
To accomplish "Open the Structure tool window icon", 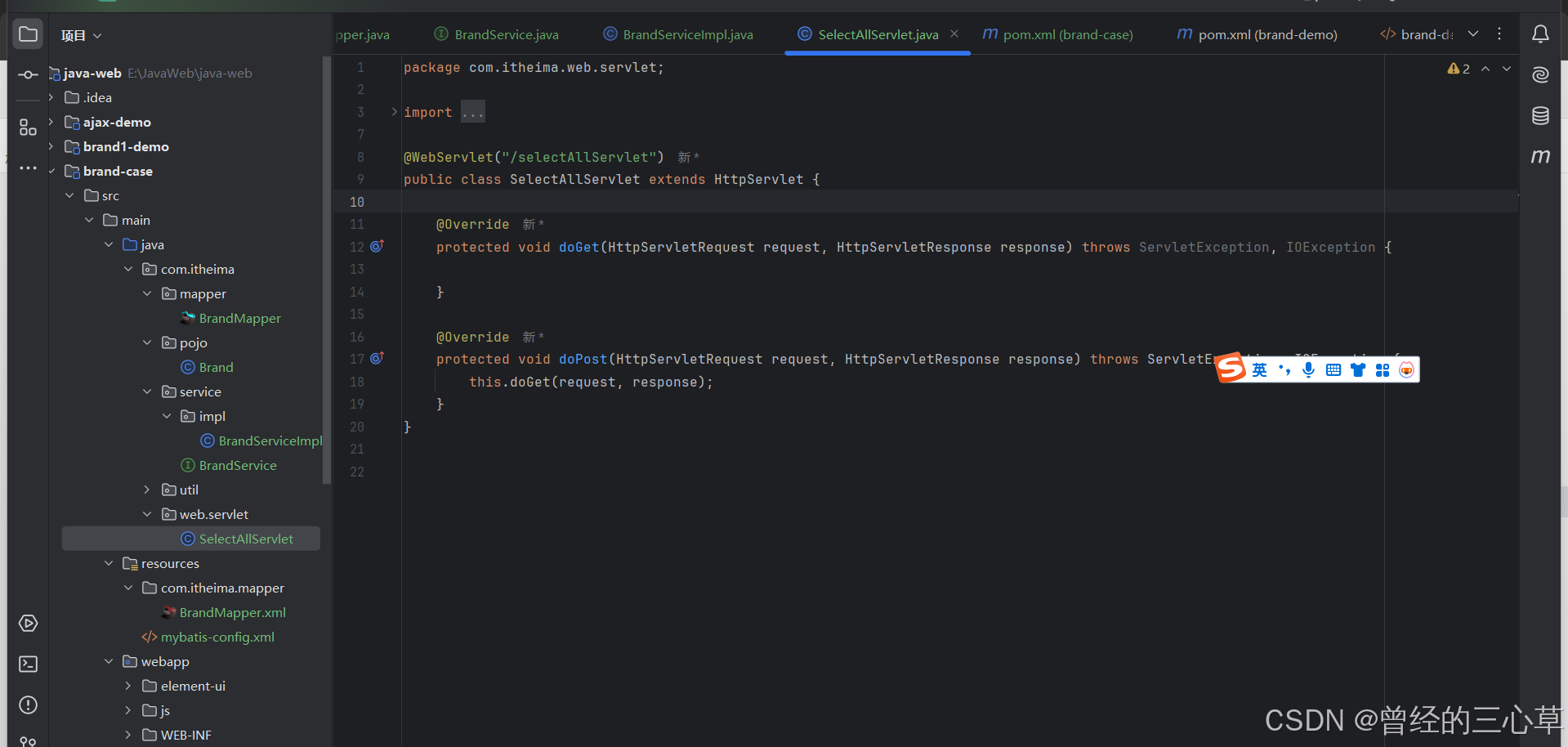I will pos(28,127).
